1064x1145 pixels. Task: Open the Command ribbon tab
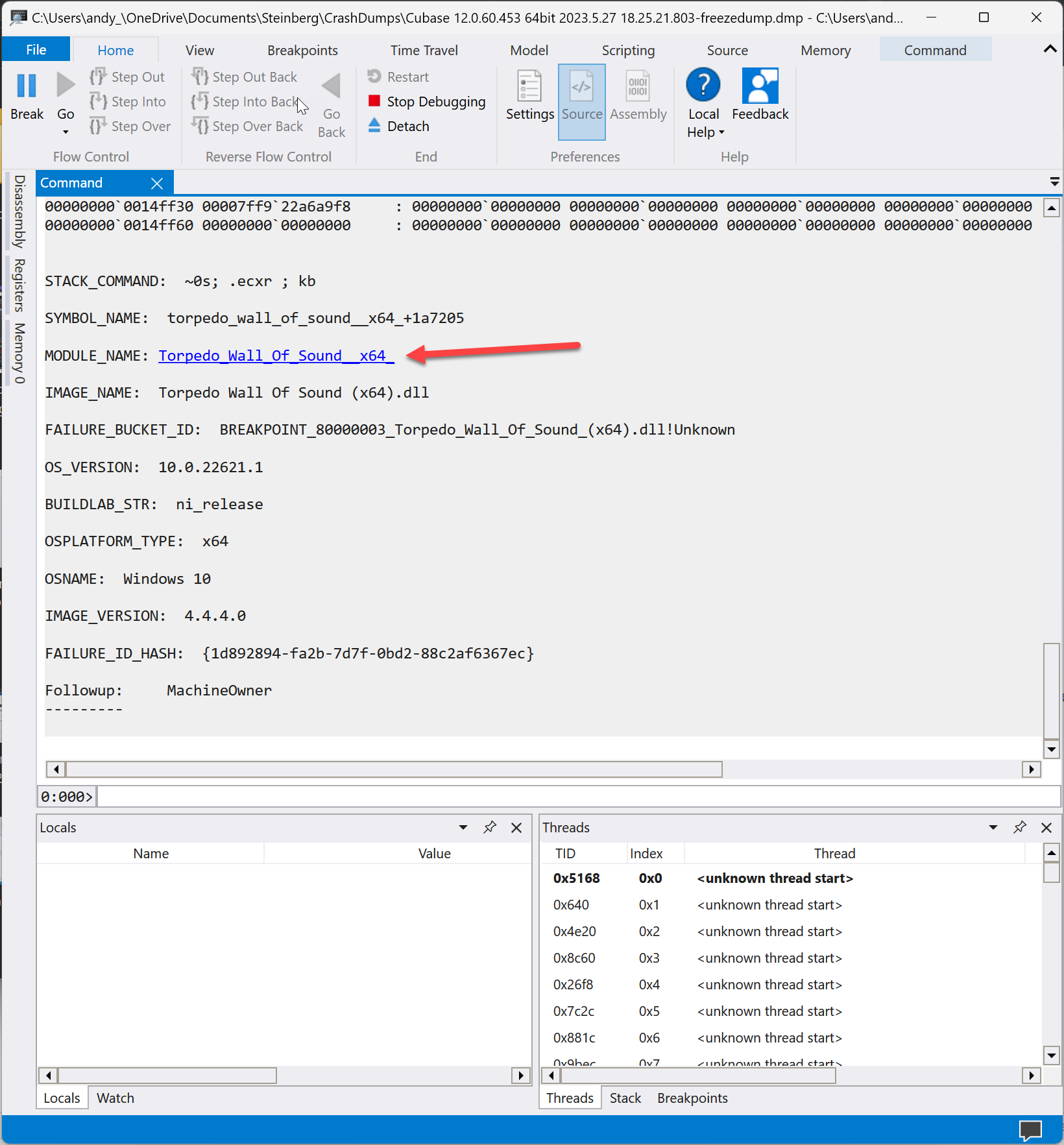click(x=935, y=50)
